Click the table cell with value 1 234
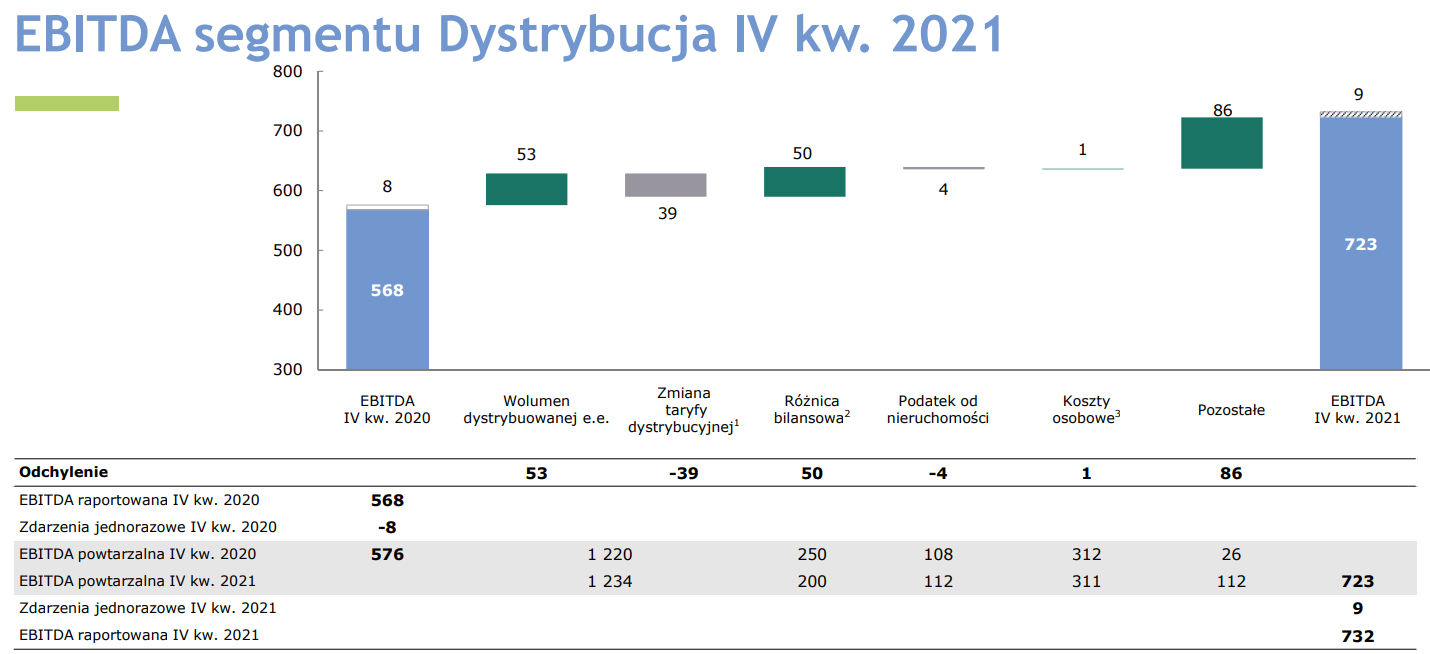 click(608, 581)
